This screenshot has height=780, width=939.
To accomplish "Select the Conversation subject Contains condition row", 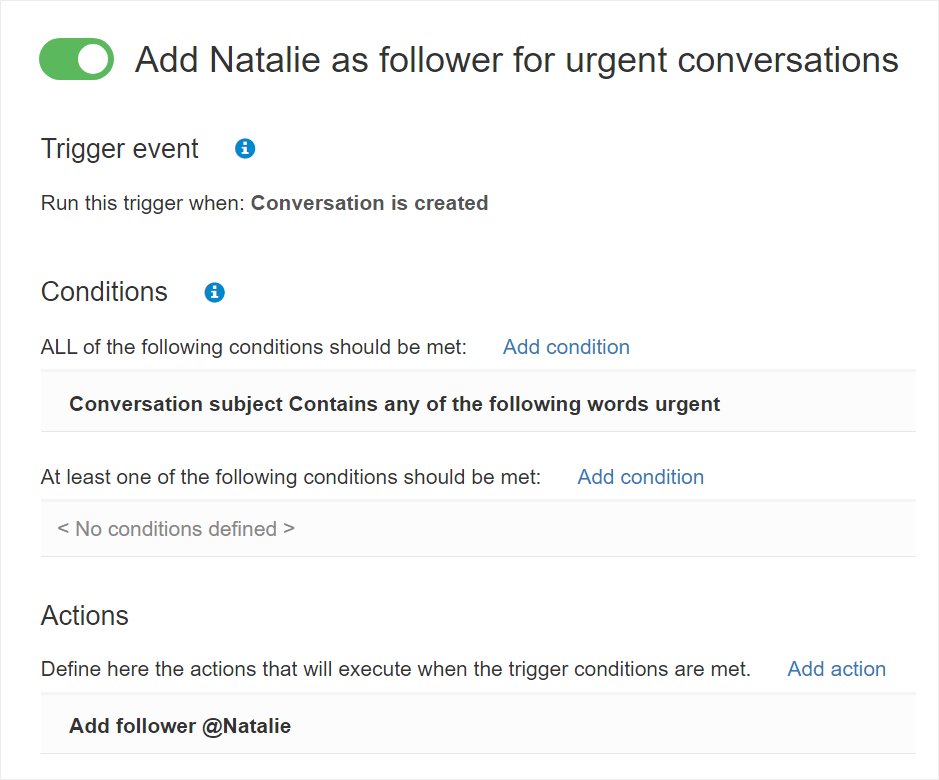I will tap(478, 404).
